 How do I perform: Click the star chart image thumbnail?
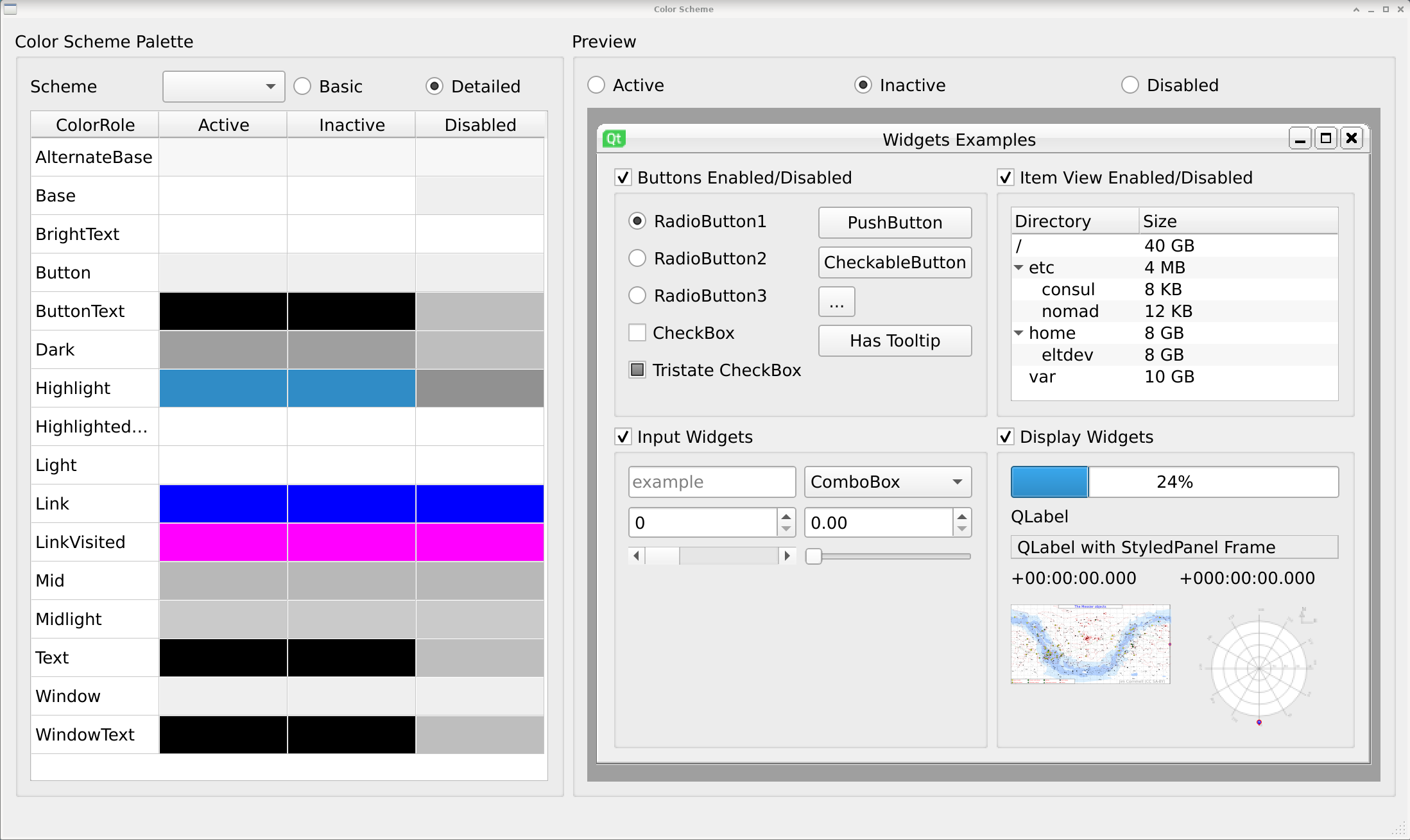coord(1090,644)
